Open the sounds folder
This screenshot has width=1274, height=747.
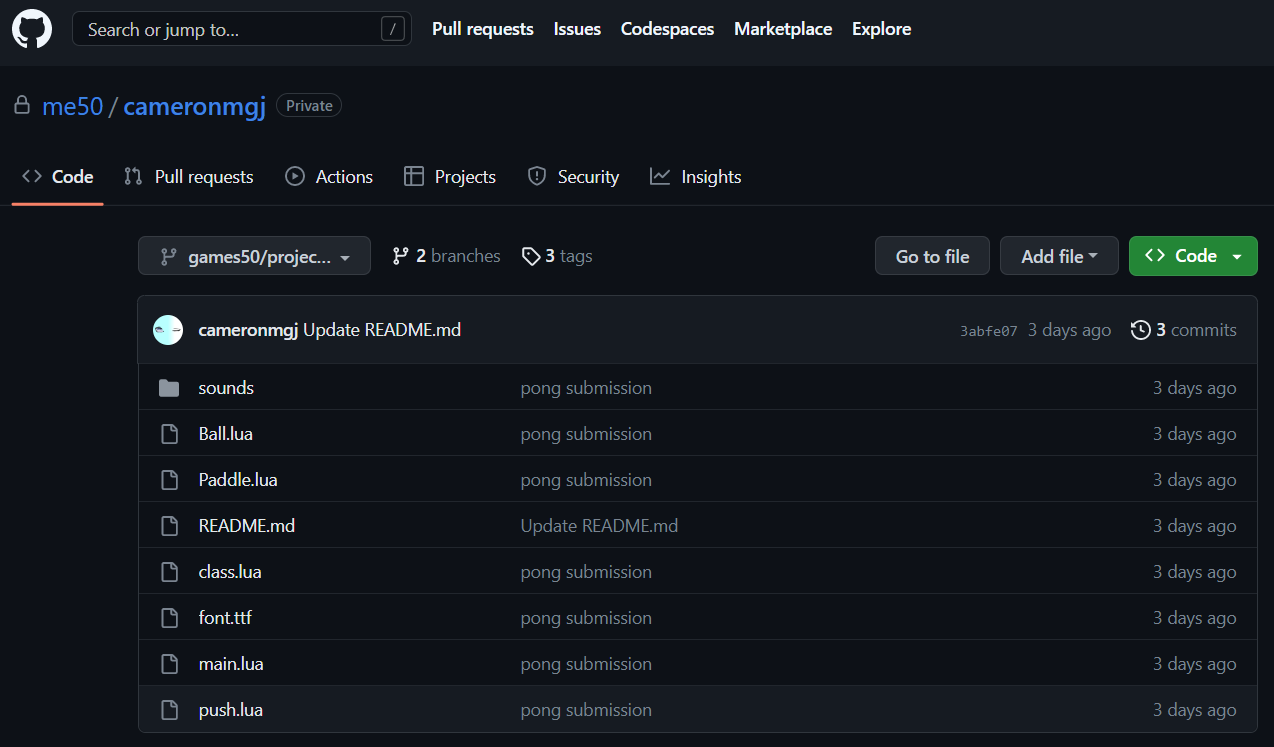coord(226,388)
